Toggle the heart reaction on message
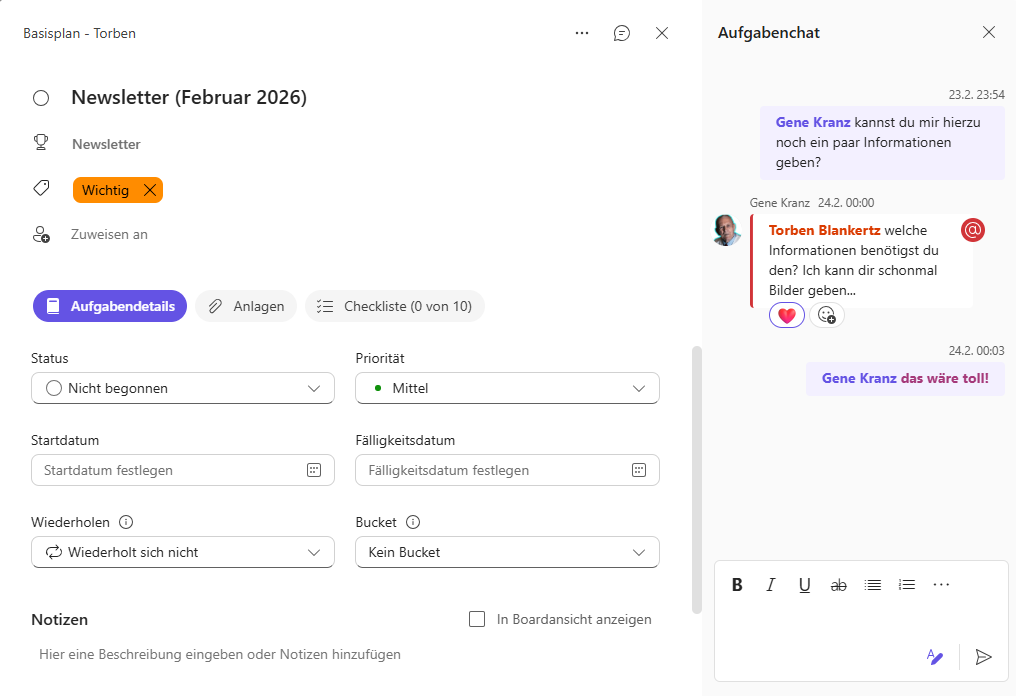 tap(787, 315)
